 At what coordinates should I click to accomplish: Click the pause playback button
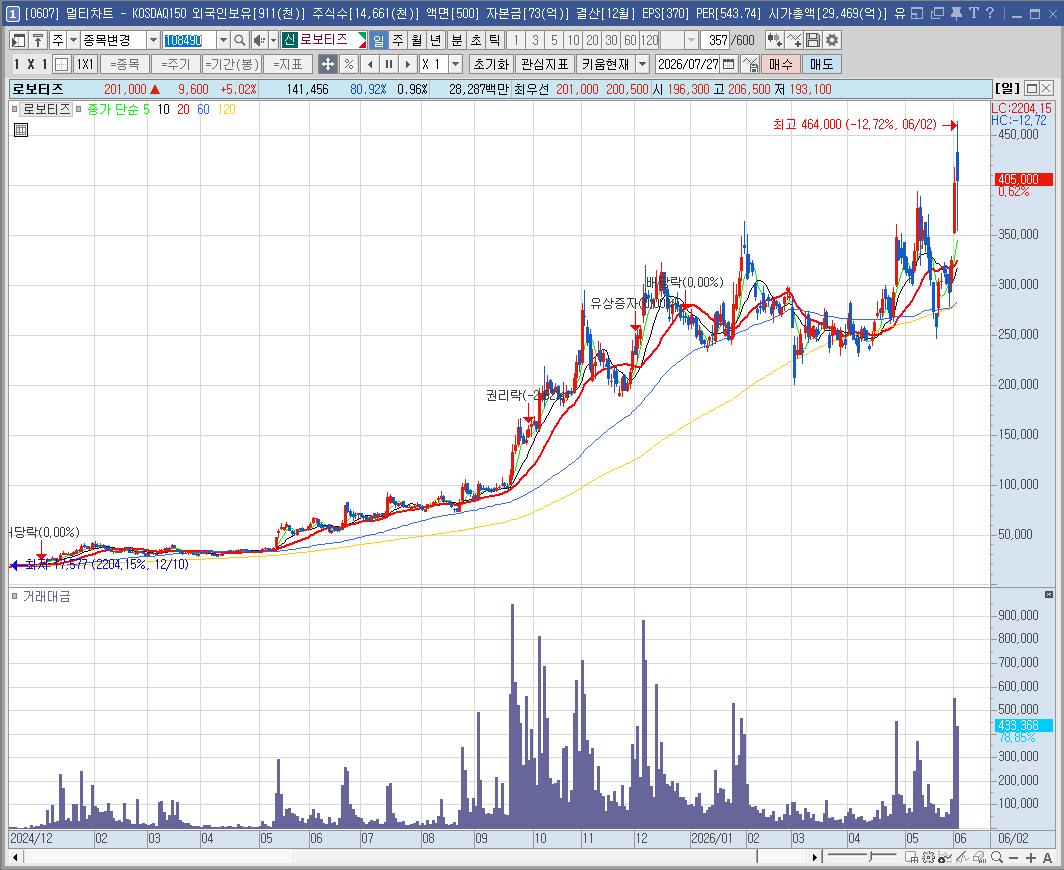coord(389,64)
